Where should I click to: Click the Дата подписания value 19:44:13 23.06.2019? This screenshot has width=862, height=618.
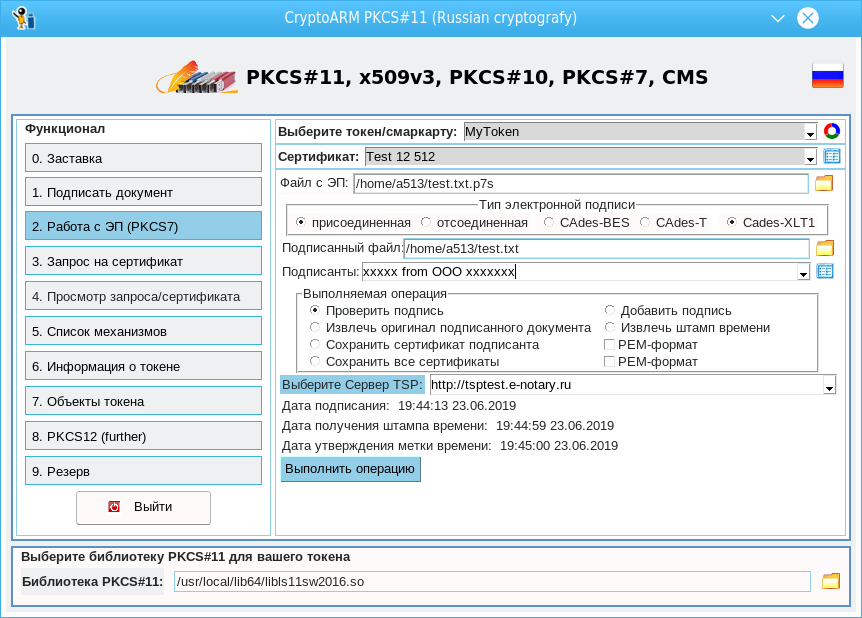point(457,406)
